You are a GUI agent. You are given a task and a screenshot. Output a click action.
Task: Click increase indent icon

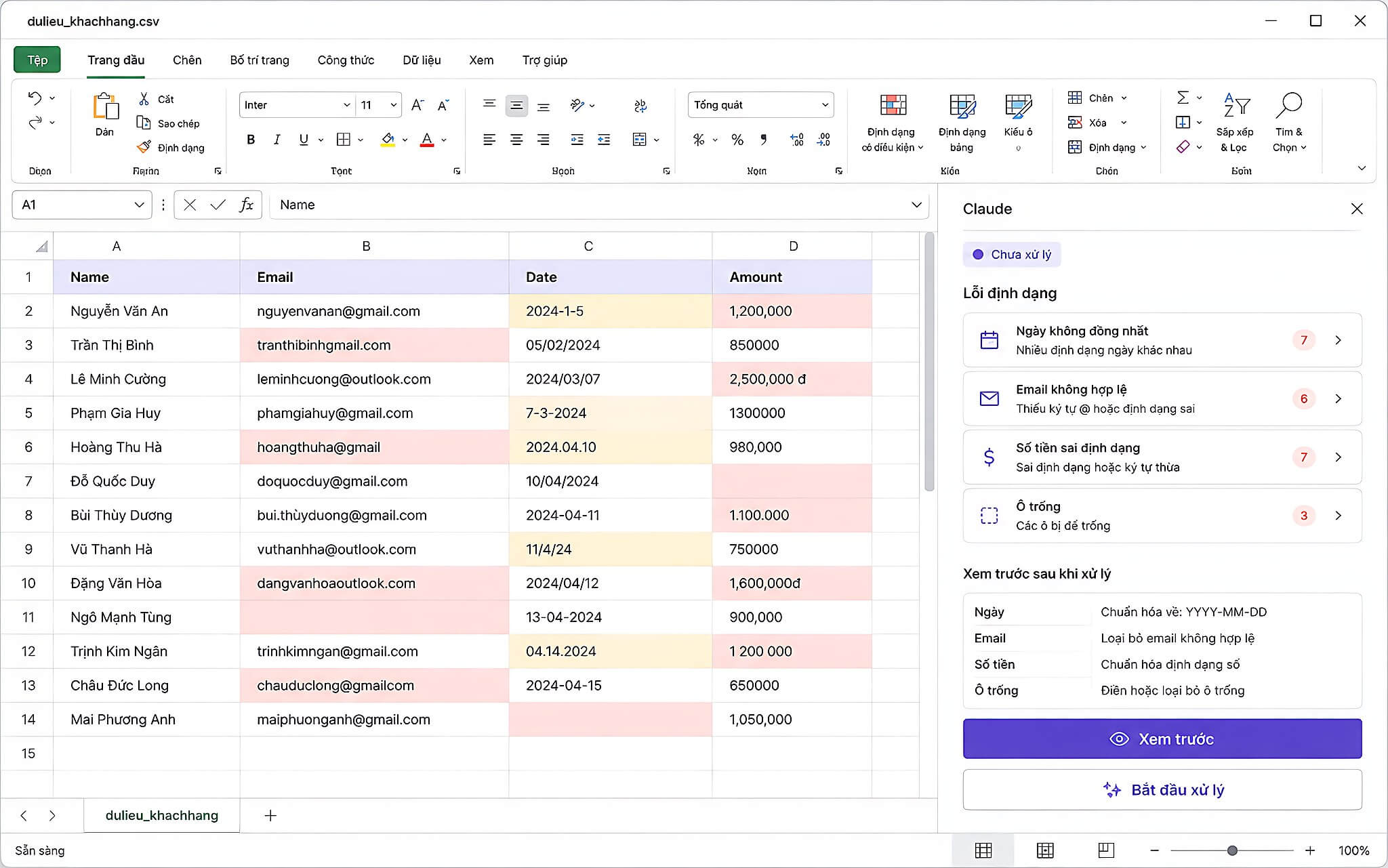click(604, 140)
